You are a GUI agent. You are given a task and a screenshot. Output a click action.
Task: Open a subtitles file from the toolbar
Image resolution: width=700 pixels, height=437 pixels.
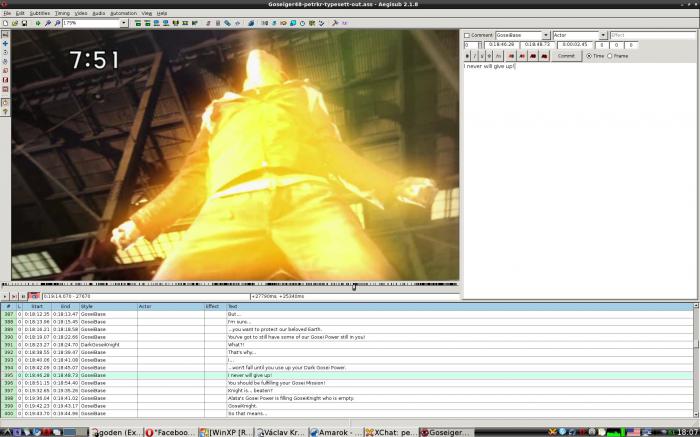click(x=15, y=23)
